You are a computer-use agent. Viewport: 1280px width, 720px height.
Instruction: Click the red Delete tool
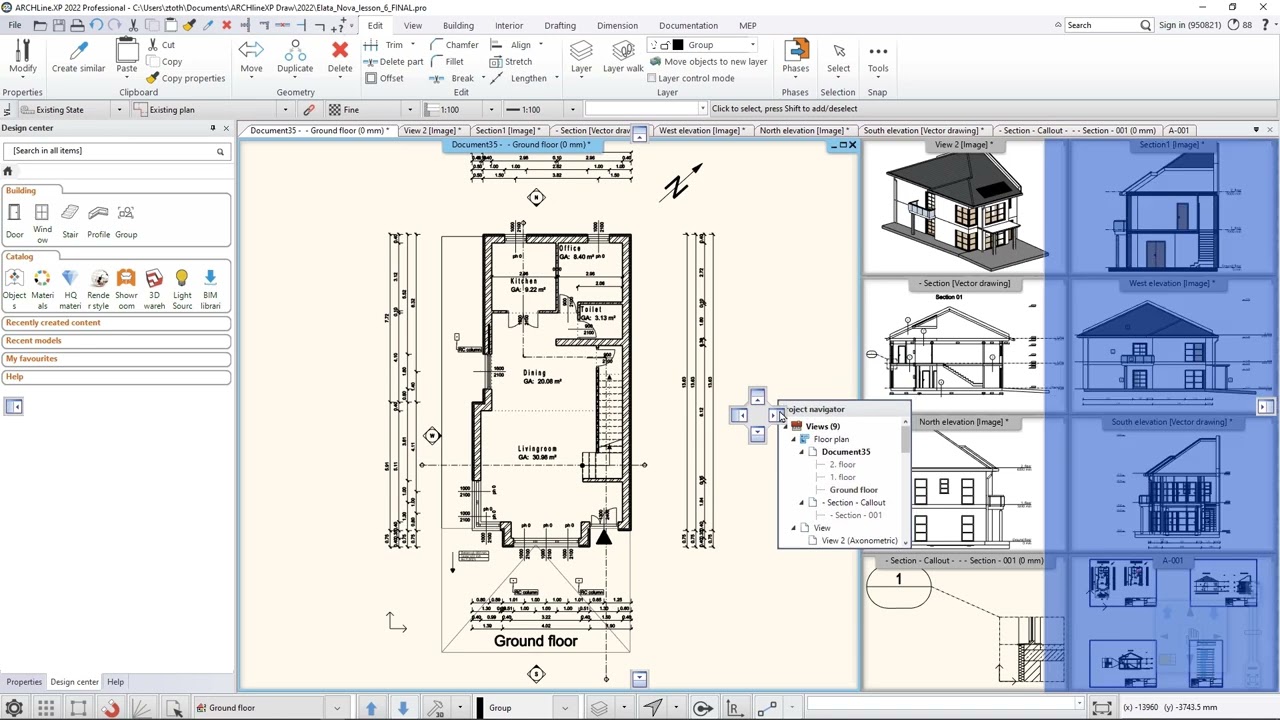tap(340, 57)
